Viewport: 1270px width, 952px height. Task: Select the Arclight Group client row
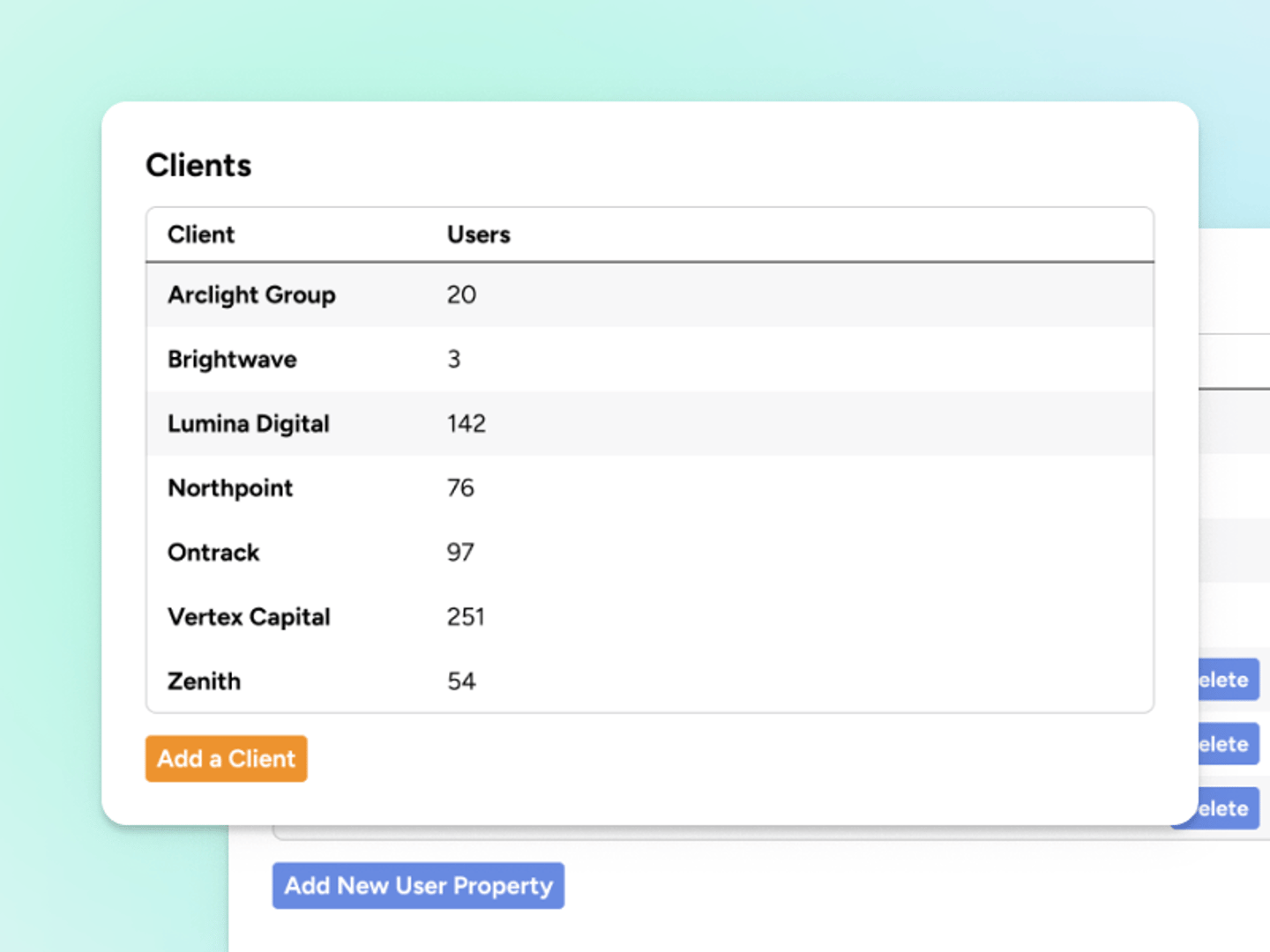[251, 295]
